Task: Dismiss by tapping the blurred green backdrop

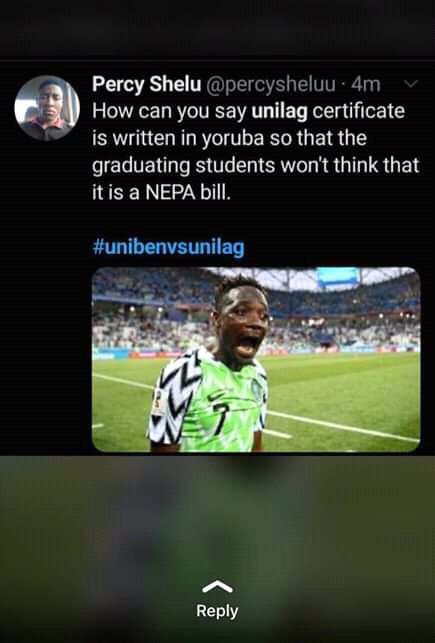Action: [217, 517]
